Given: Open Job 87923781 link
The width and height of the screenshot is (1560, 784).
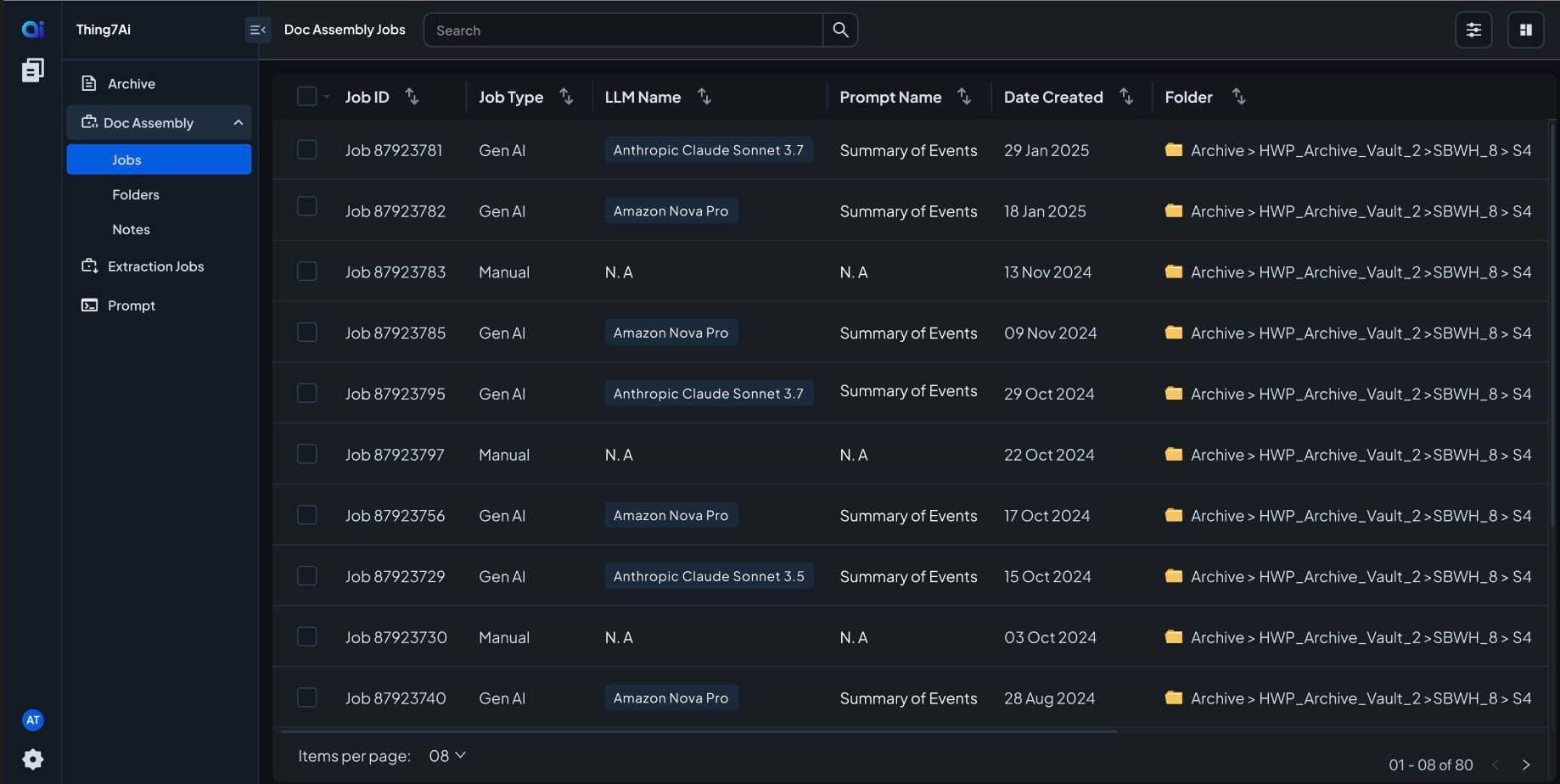Looking at the screenshot, I should coord(394,150).
